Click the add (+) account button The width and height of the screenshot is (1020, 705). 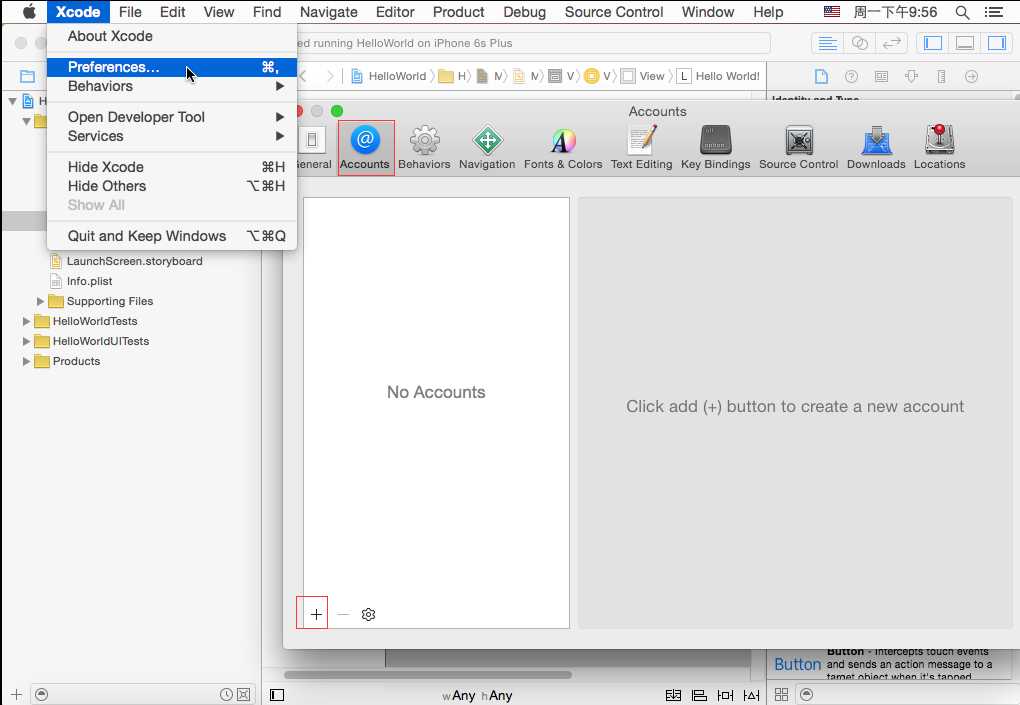coord(315,614)
